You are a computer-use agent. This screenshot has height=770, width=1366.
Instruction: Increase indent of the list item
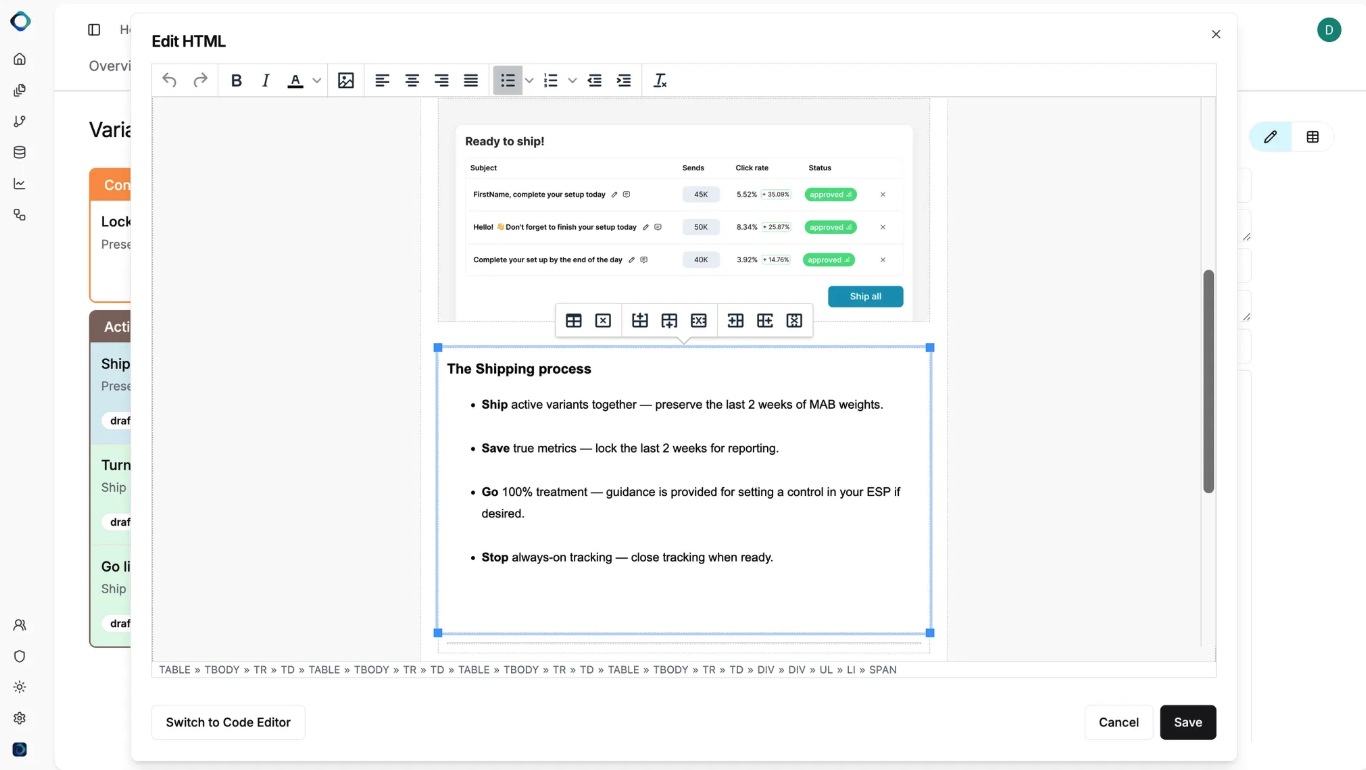(624, 81)
